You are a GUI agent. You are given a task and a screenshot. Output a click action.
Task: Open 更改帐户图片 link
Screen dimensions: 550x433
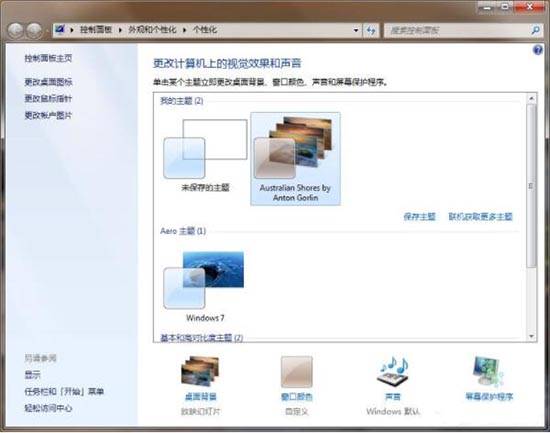point(48,115)
